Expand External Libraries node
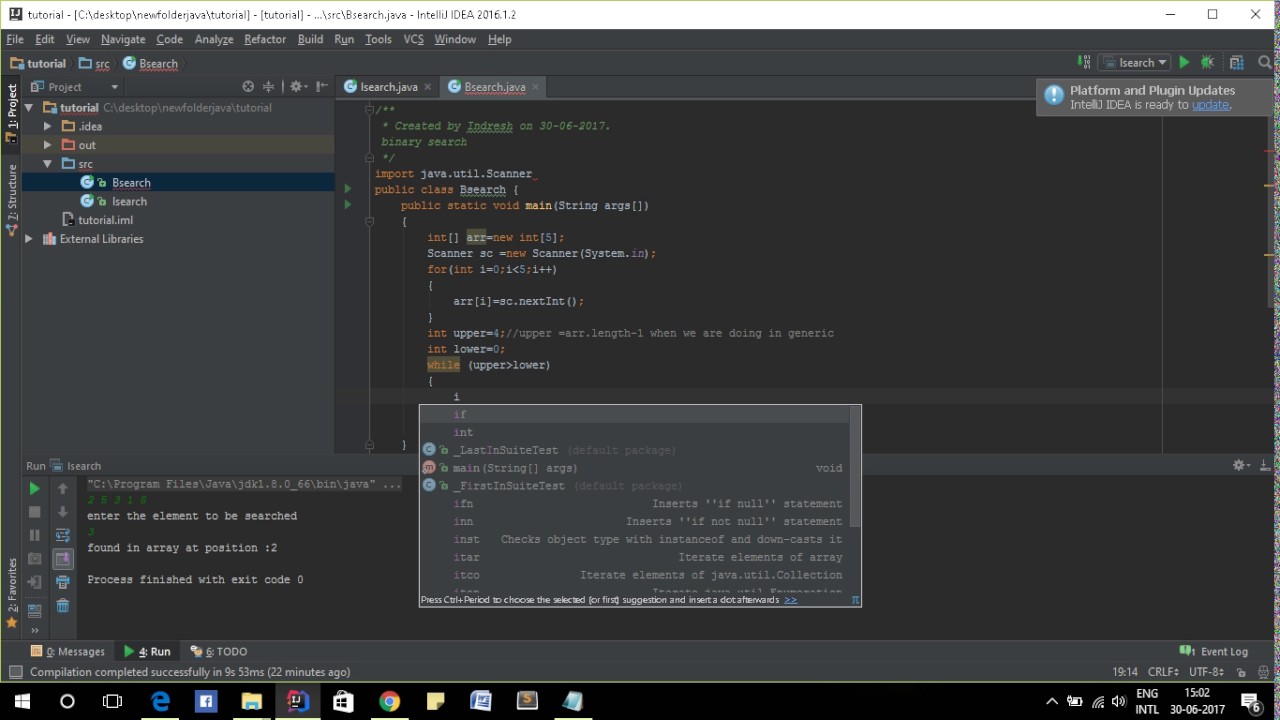 29,239
